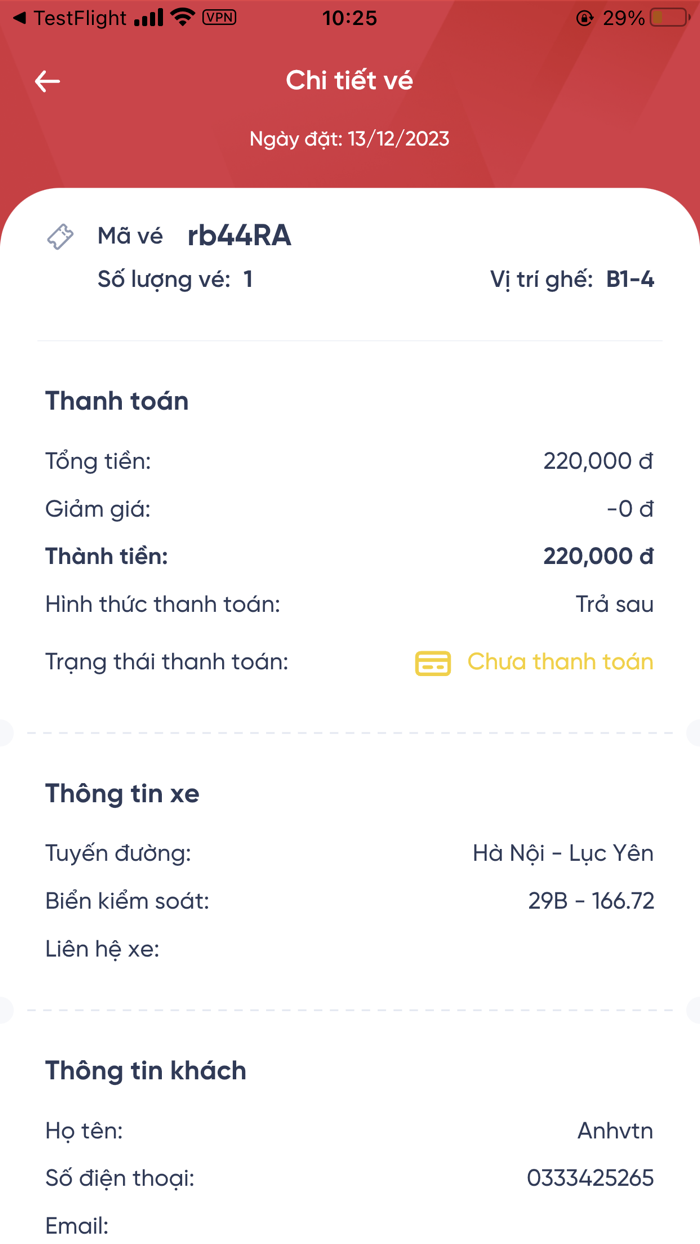The height and width of the screenshot is (1244, 700).
Task: Tap the Email field at the bottom
Action: click(x=77, y=1226)
